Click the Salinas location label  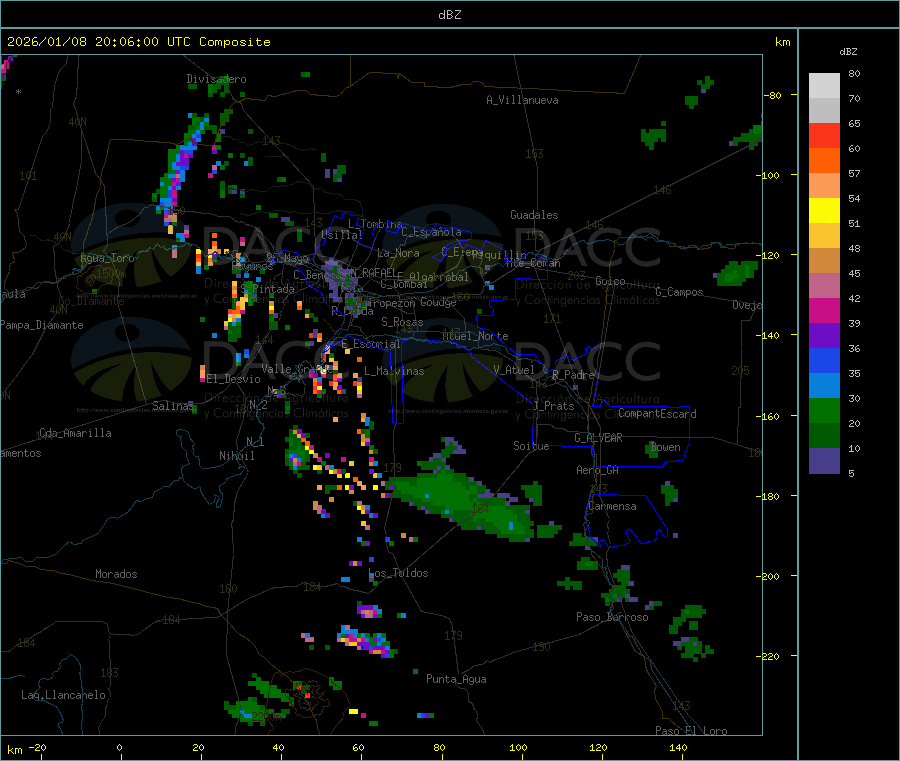(173, 406)
